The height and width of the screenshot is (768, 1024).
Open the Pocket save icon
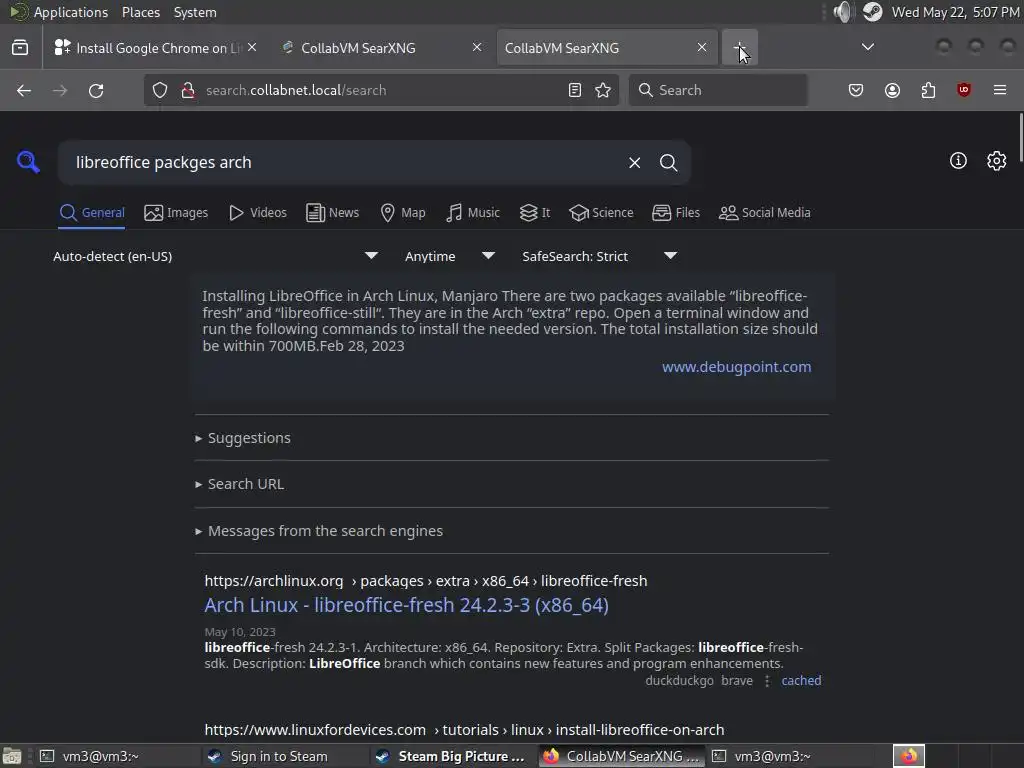point(856,90)
